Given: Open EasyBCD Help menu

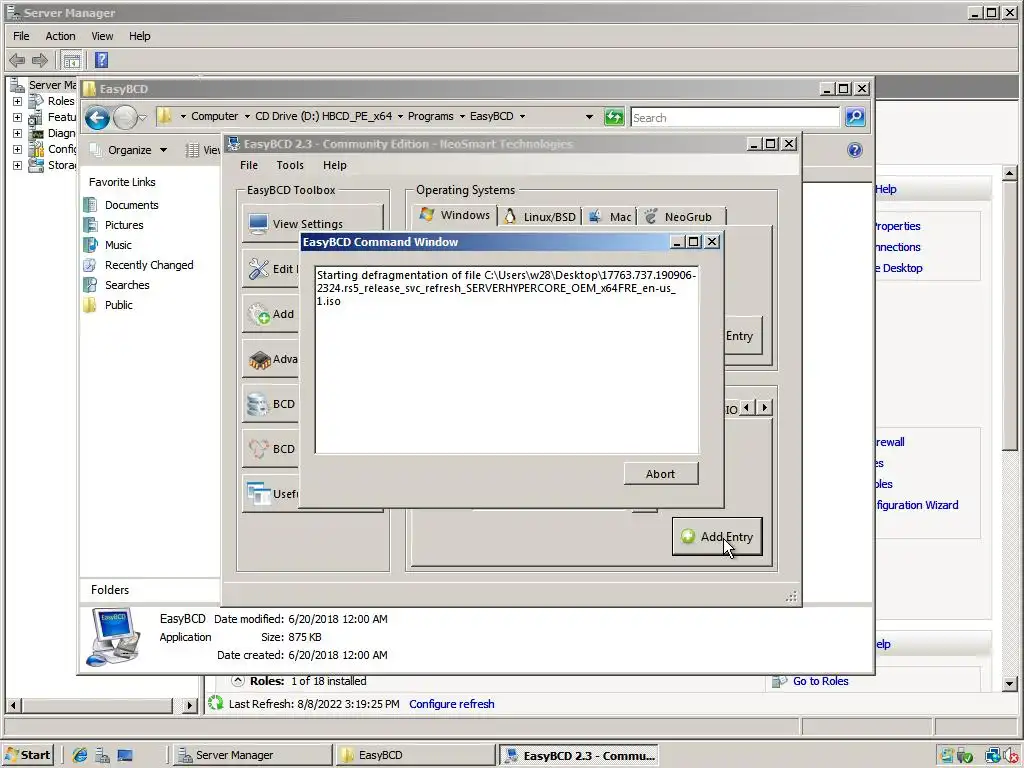Looking at the screenshot, I should pyautogui.click(x=334, y=165).
